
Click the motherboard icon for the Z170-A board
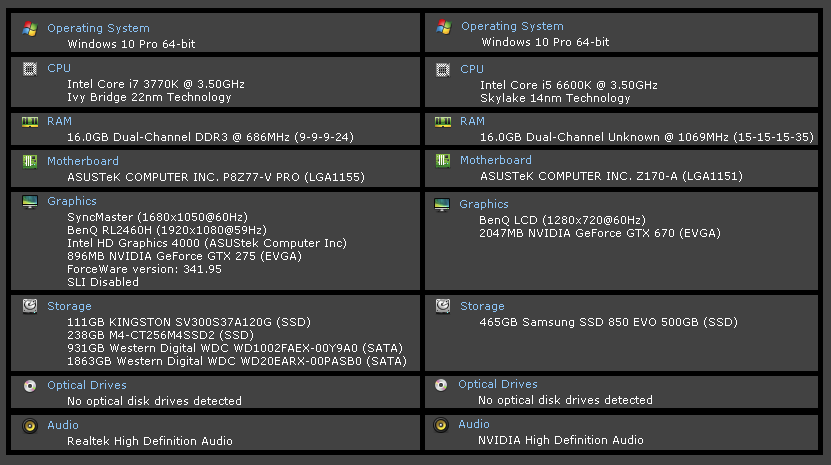[443, 160]
